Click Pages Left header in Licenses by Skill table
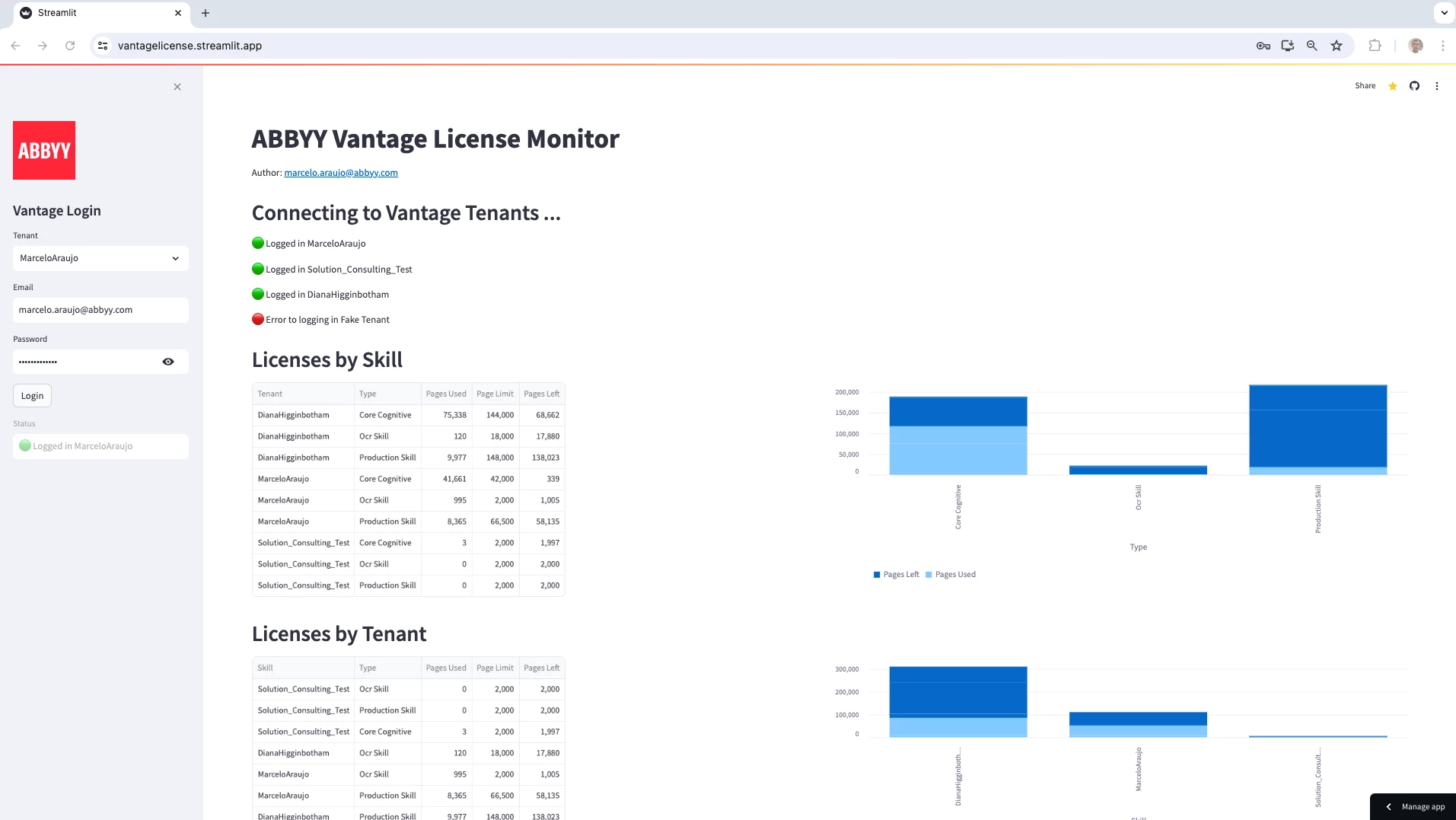This screenshot has width=1456, height=820. [542, 394]
